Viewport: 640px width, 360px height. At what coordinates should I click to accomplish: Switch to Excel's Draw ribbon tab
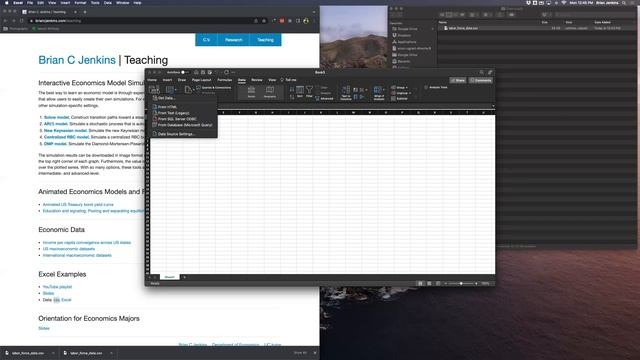[x=182, y=80]
